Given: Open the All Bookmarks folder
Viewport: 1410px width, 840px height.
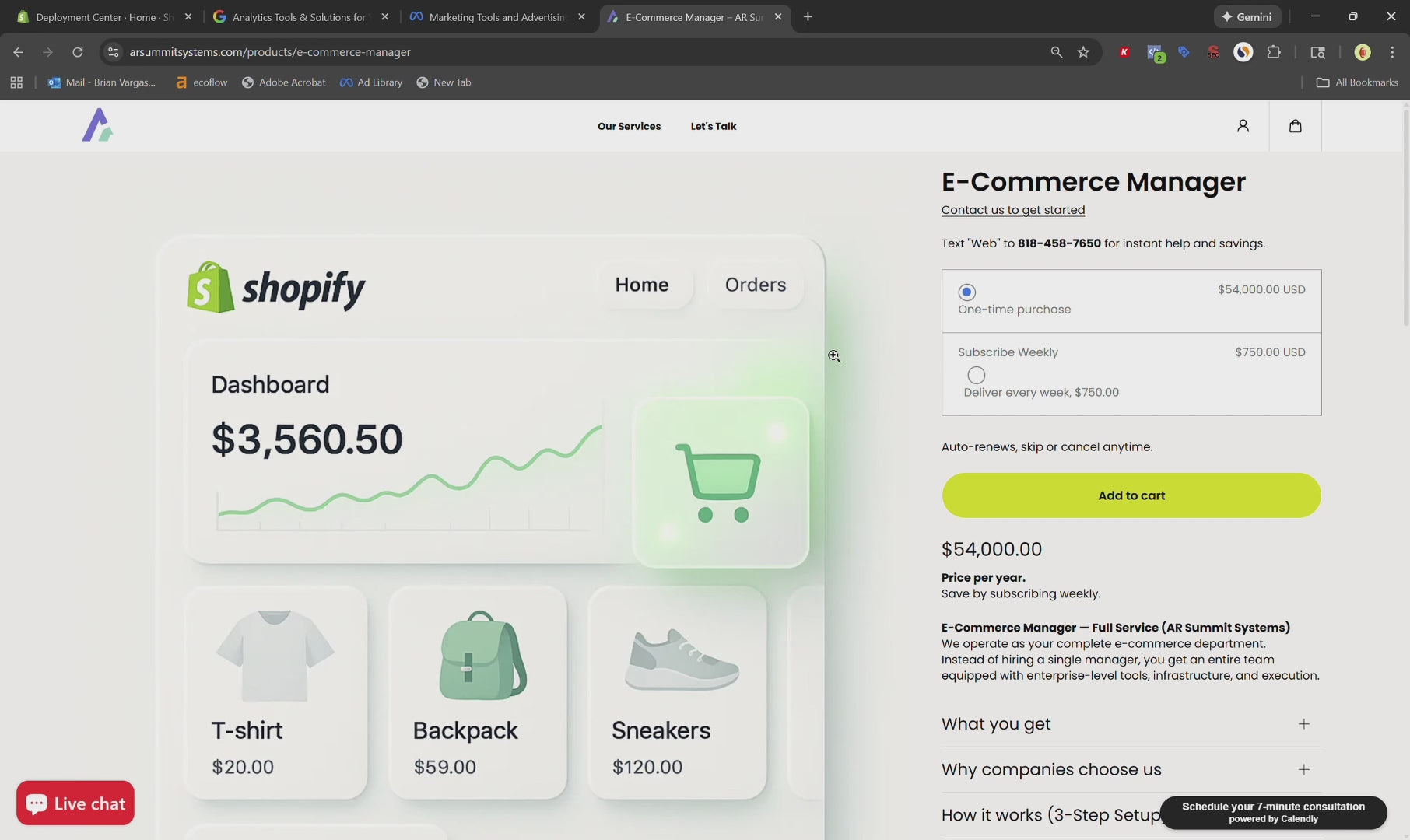Looking at the screenshot, I should [x=1356, y=82].
